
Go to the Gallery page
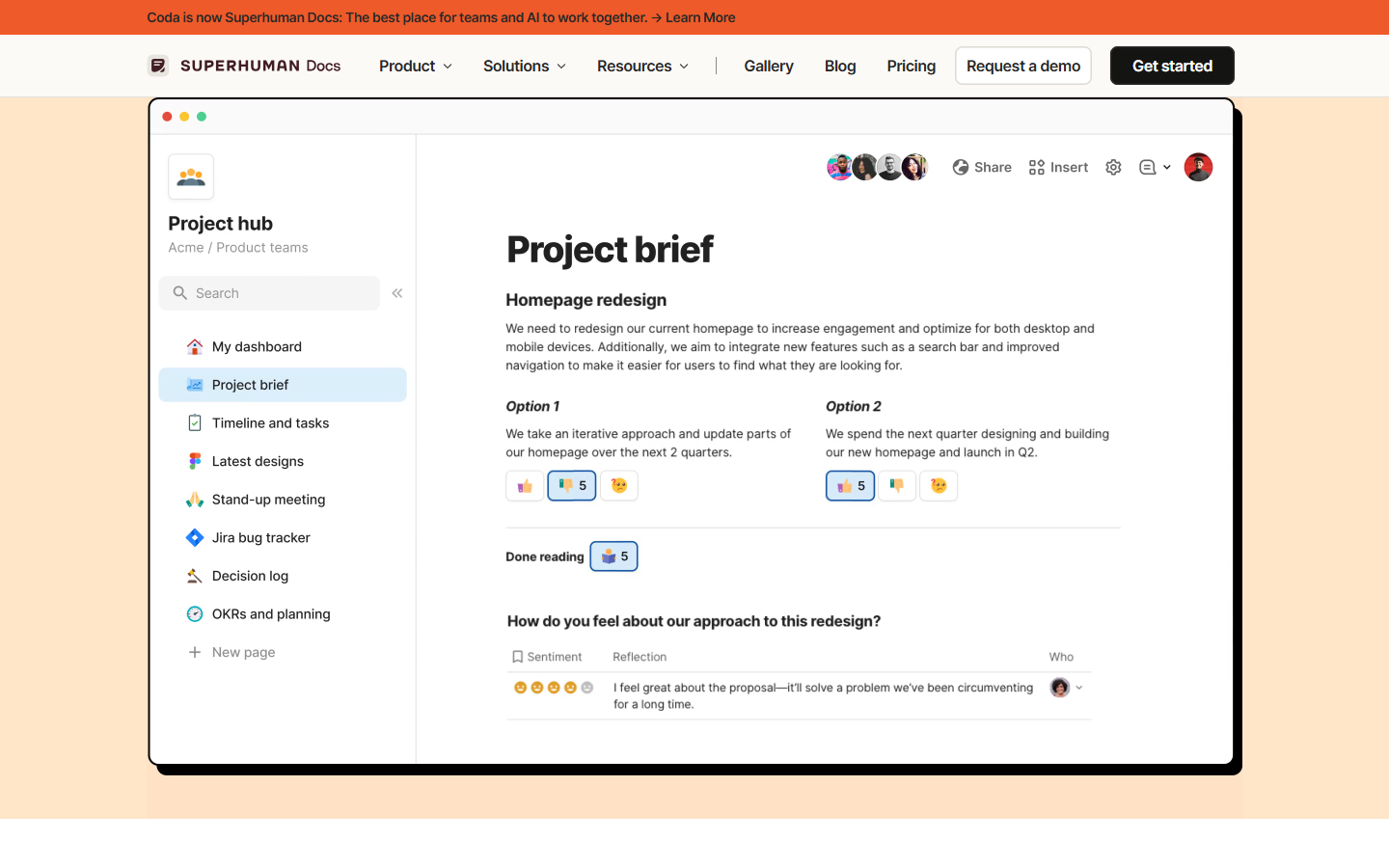pos(769,66)
